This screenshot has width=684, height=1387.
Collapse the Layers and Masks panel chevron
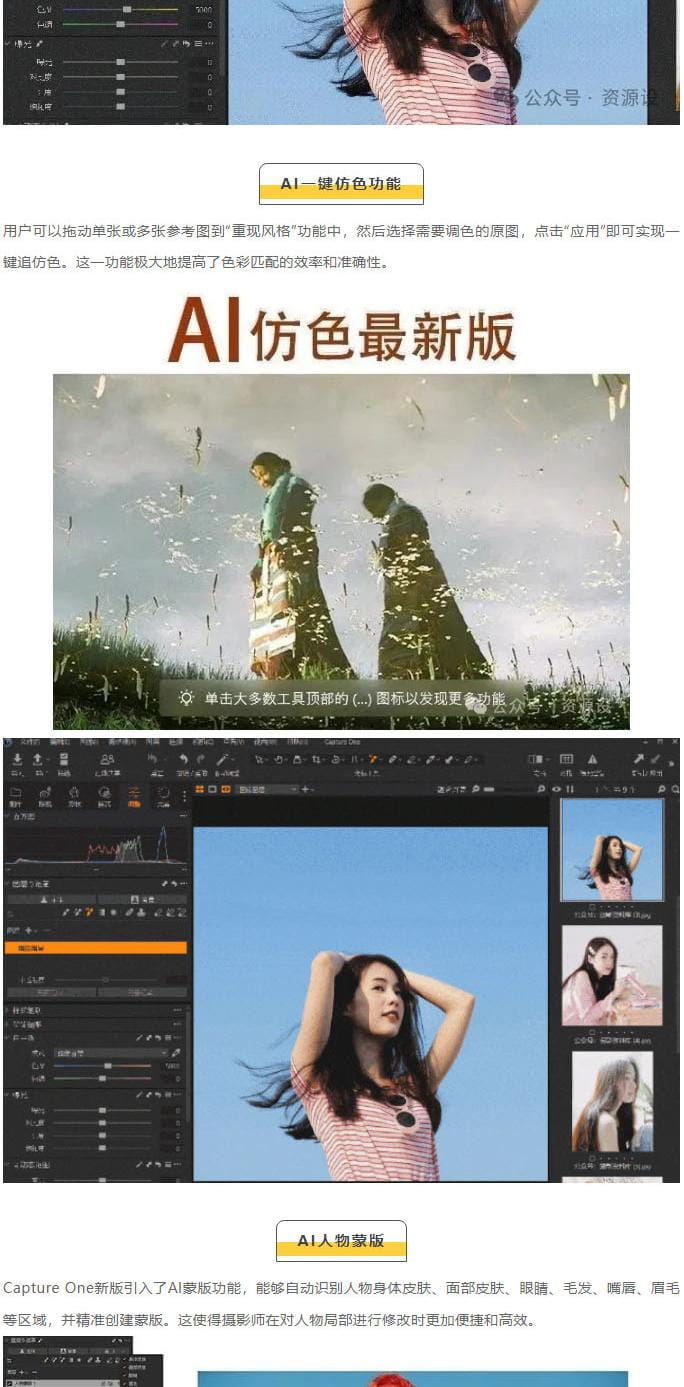(x=7, y=884)
